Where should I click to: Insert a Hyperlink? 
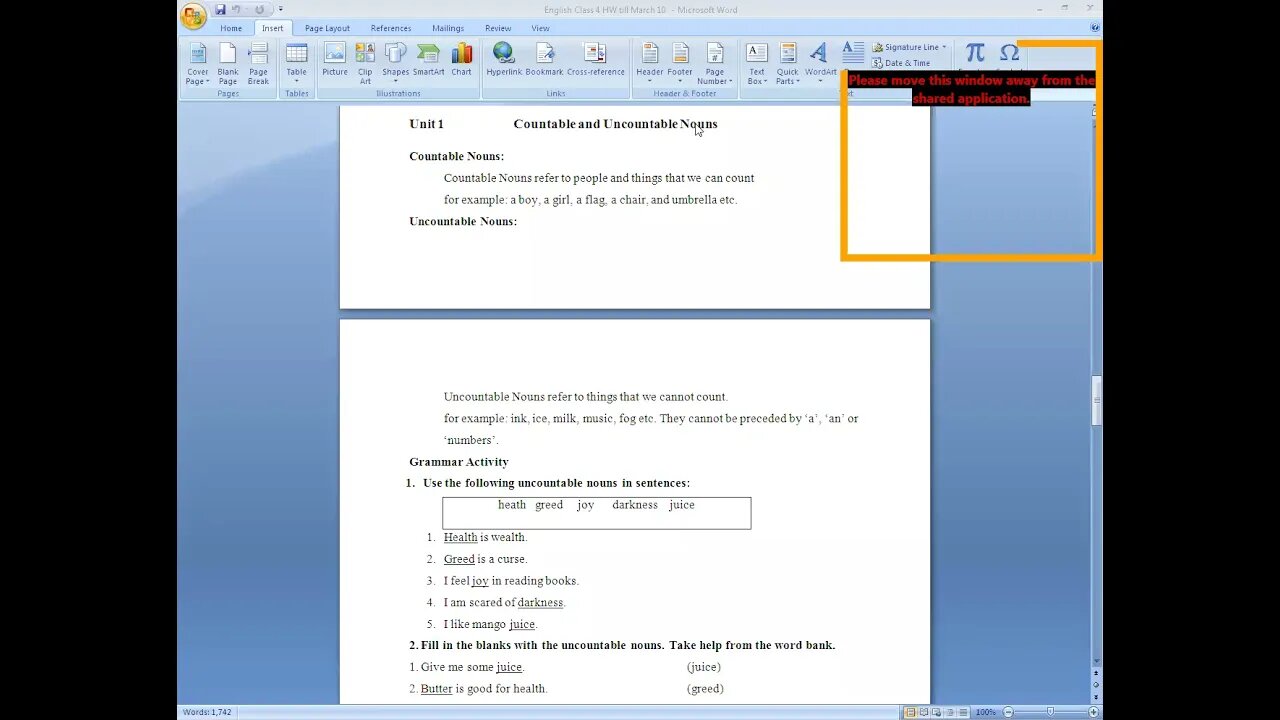[504, 60]
